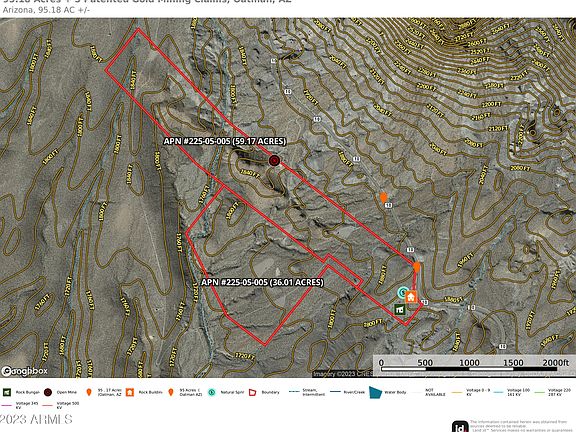Click the Imagery ©2023 attribution text
The height and width of the screenshot is (432, 576).
pos(342,374)
